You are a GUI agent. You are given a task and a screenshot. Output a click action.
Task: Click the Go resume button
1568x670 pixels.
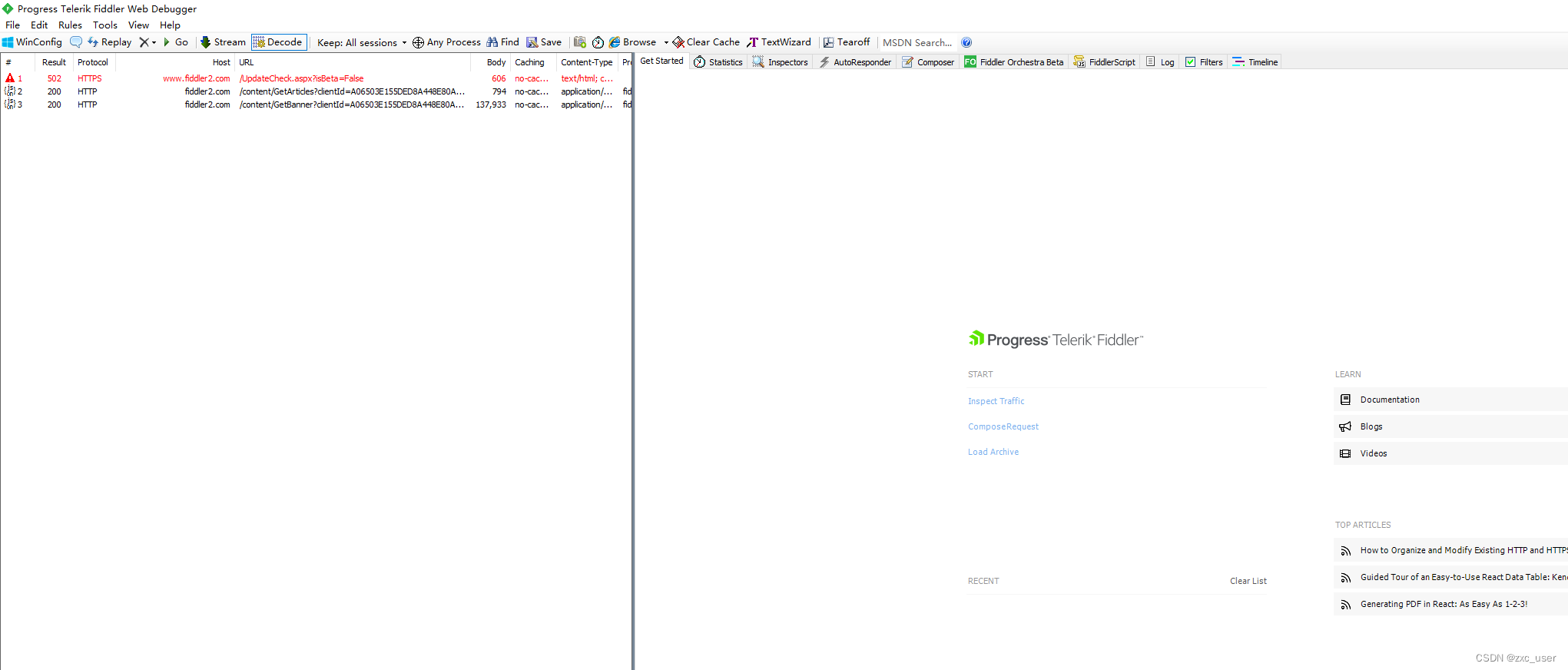pos(176,42)
